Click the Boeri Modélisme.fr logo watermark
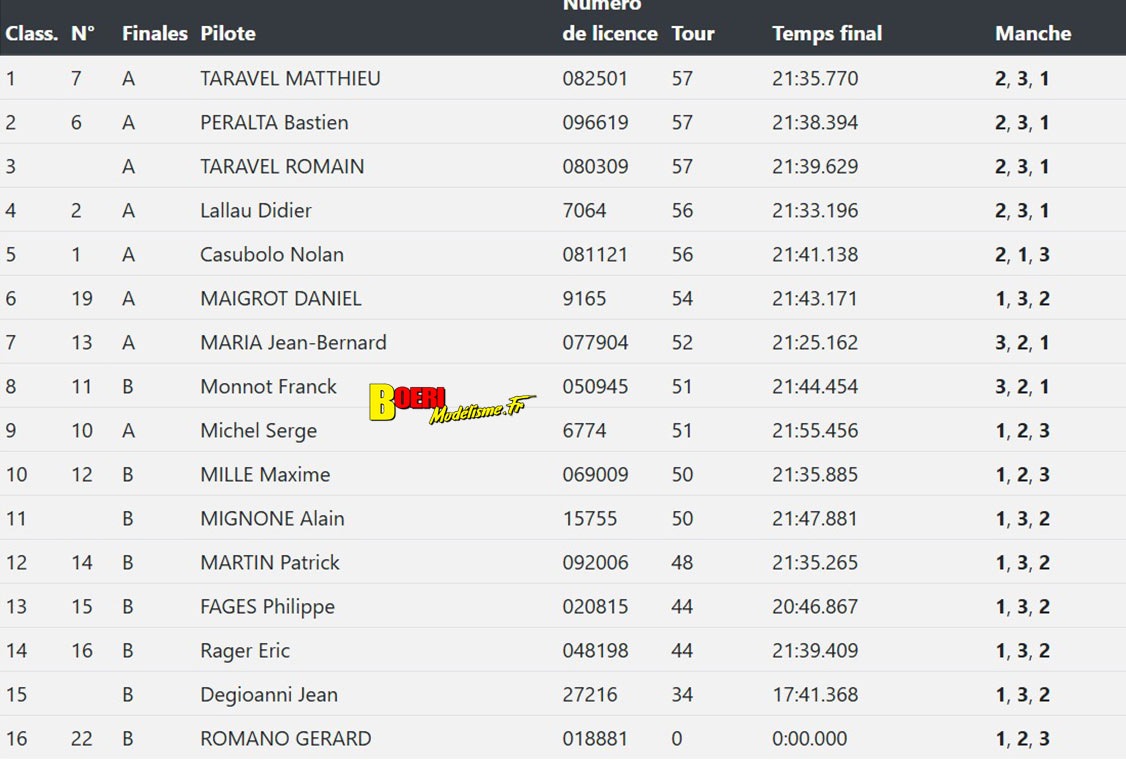The height and width of the screenshot is (760, 1126). pos(451,404)
